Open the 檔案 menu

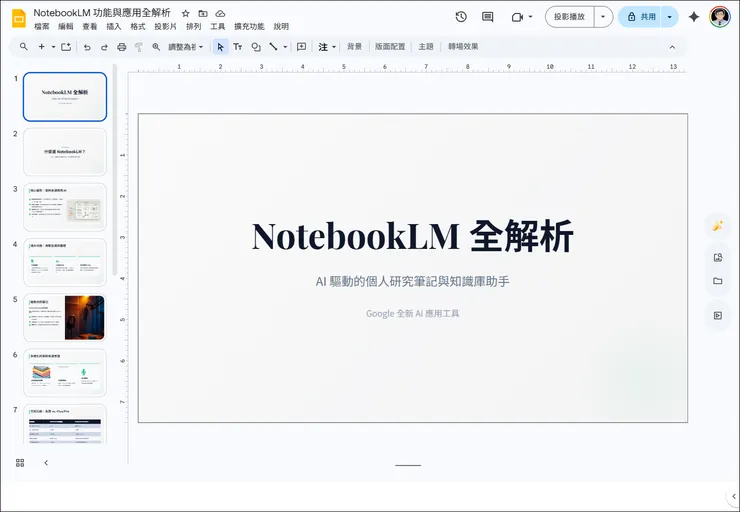pyautogui.click(x=42, y=27)
